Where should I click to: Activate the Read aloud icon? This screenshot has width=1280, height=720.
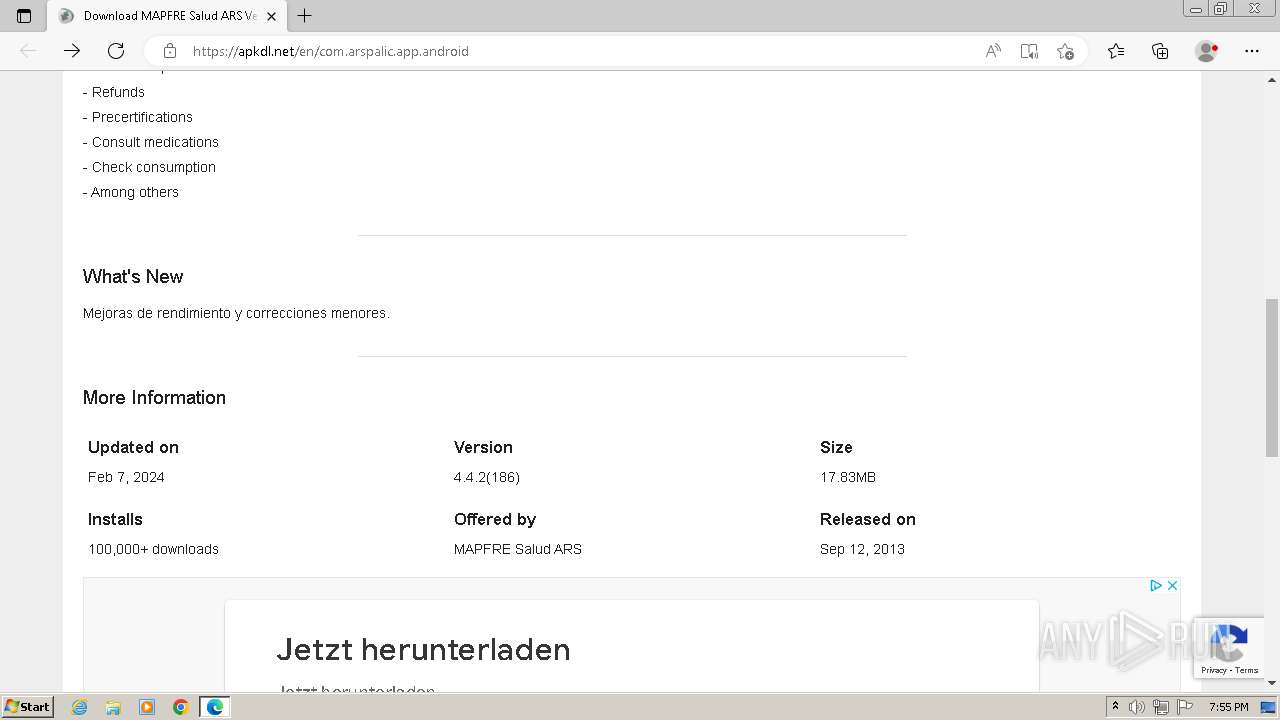993,51
